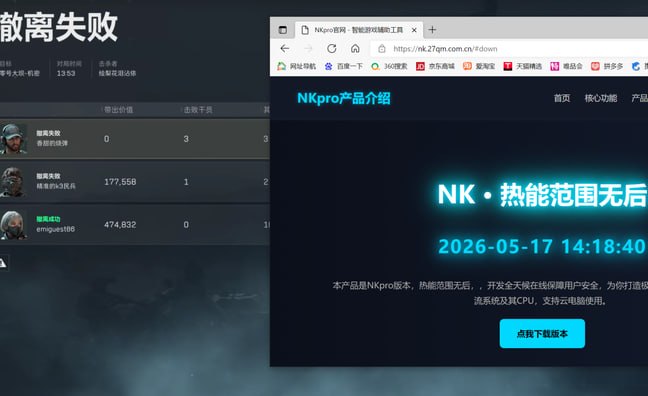Click the green 撤离成功 status label
Image resolution: width=648 pixels, height=396 pixels.
[48, 219]
